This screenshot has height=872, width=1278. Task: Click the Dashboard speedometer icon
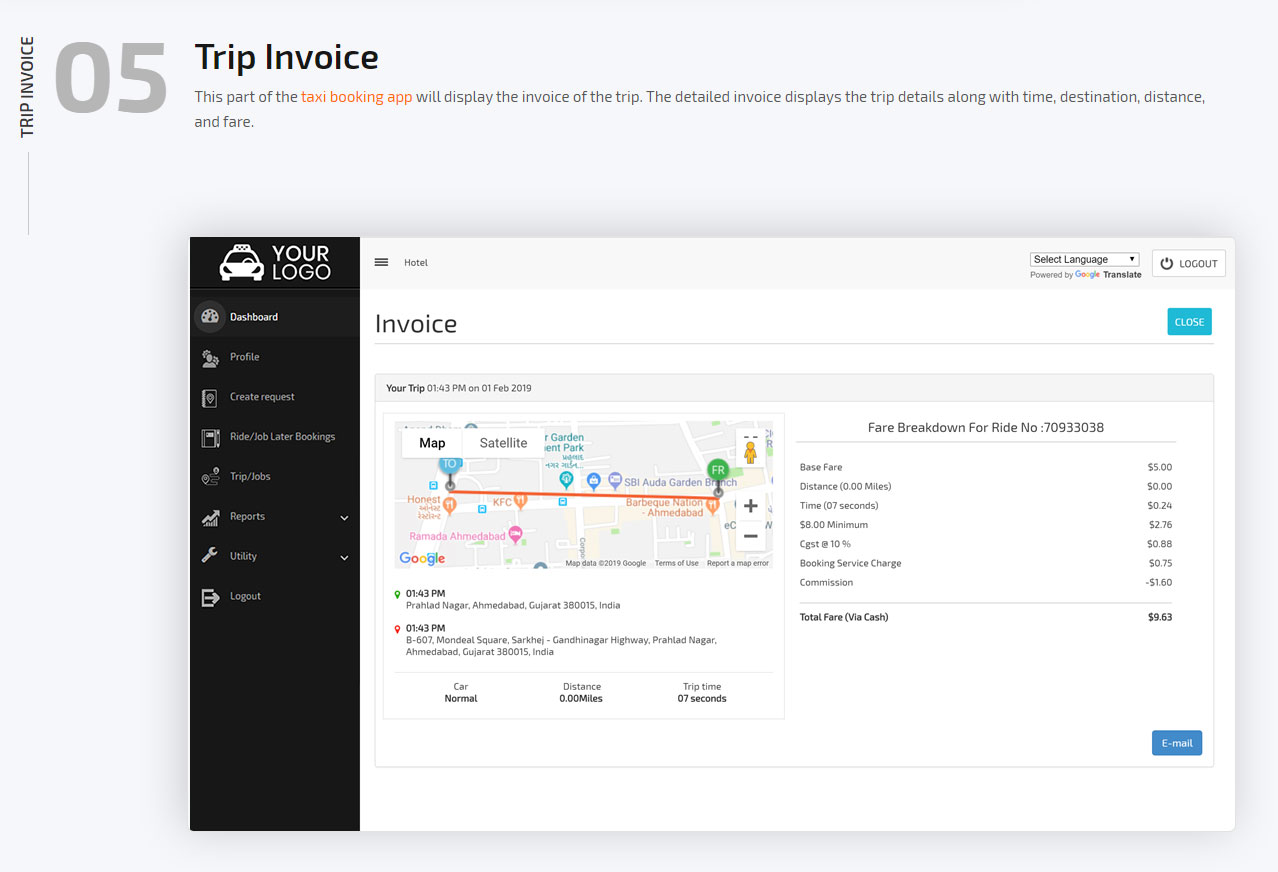[x=210, y=317]
